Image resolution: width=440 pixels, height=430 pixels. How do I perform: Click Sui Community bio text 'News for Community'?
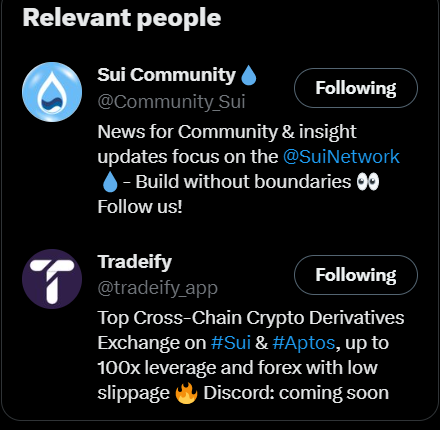187,132
